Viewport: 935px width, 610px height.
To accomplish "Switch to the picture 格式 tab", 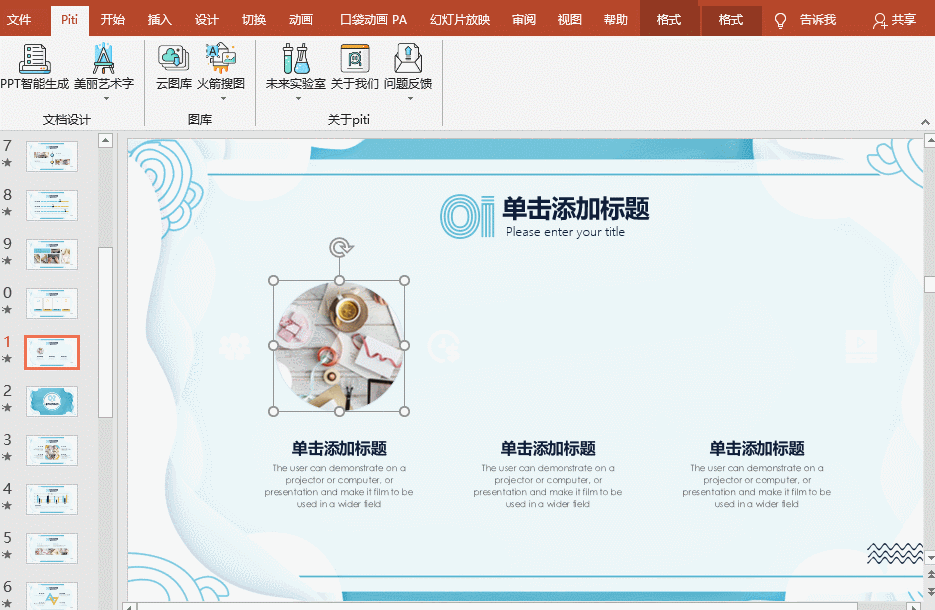I will [731, 19].
